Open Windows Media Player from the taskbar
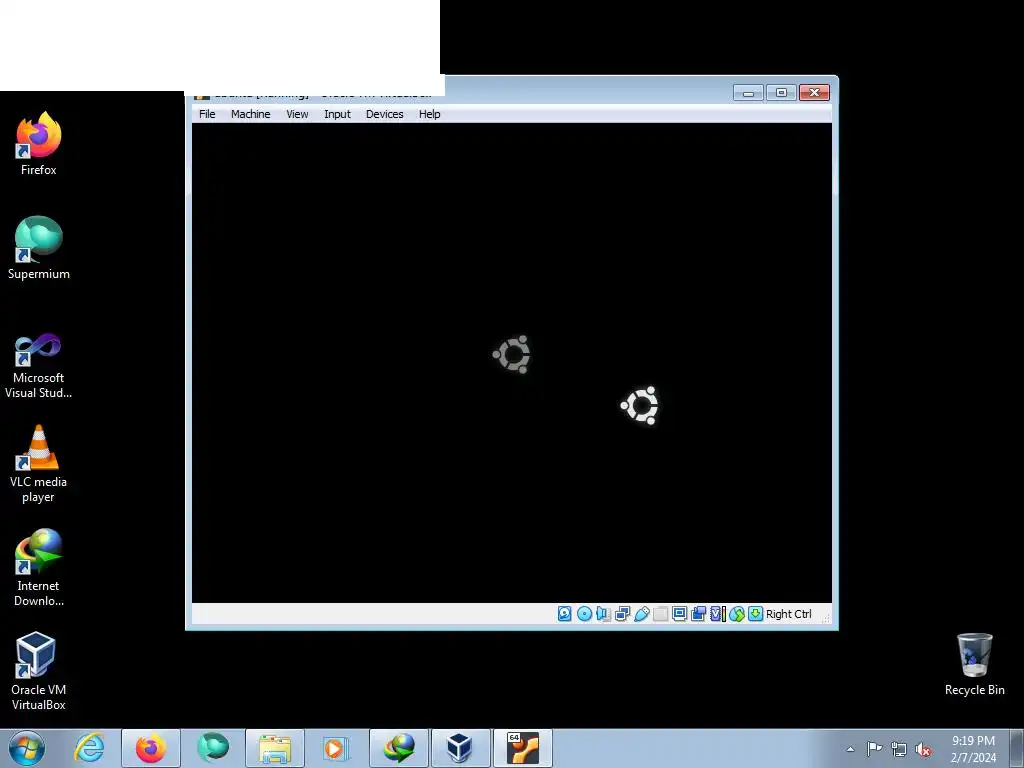 (336, 748)
